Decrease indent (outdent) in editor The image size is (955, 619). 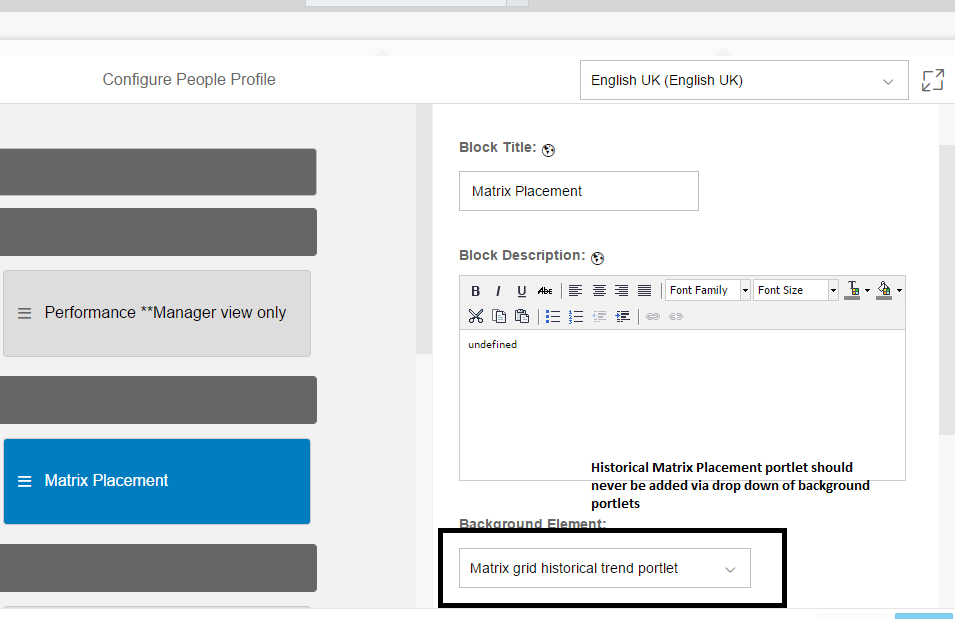[x=599, y=316]
